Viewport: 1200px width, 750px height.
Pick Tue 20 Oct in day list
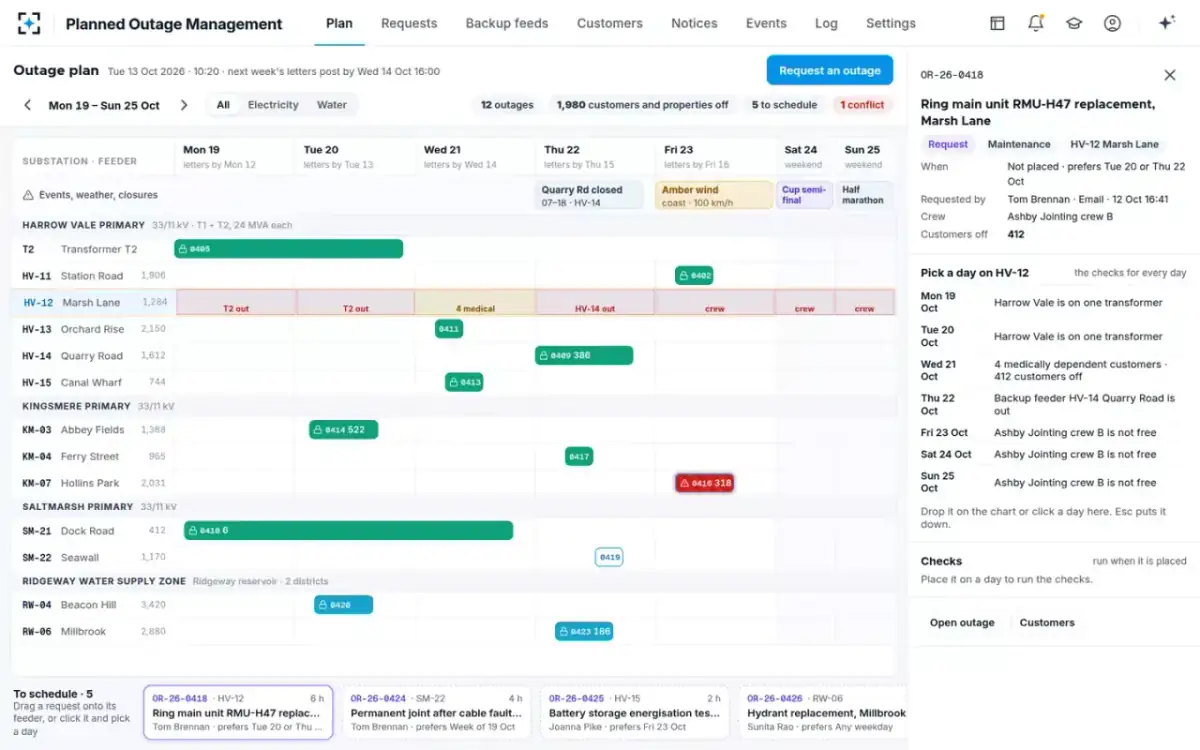click(1054, 336)
